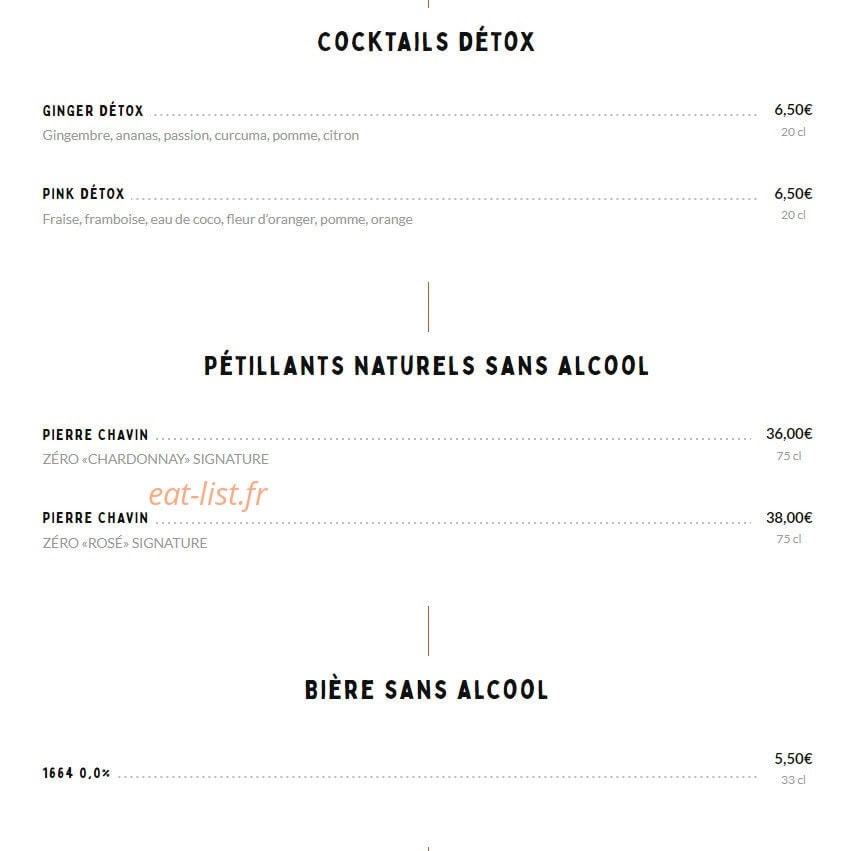Select the Pierre Chavin Rosé item title
Viewport: 855px width, 851px height.
95,518
